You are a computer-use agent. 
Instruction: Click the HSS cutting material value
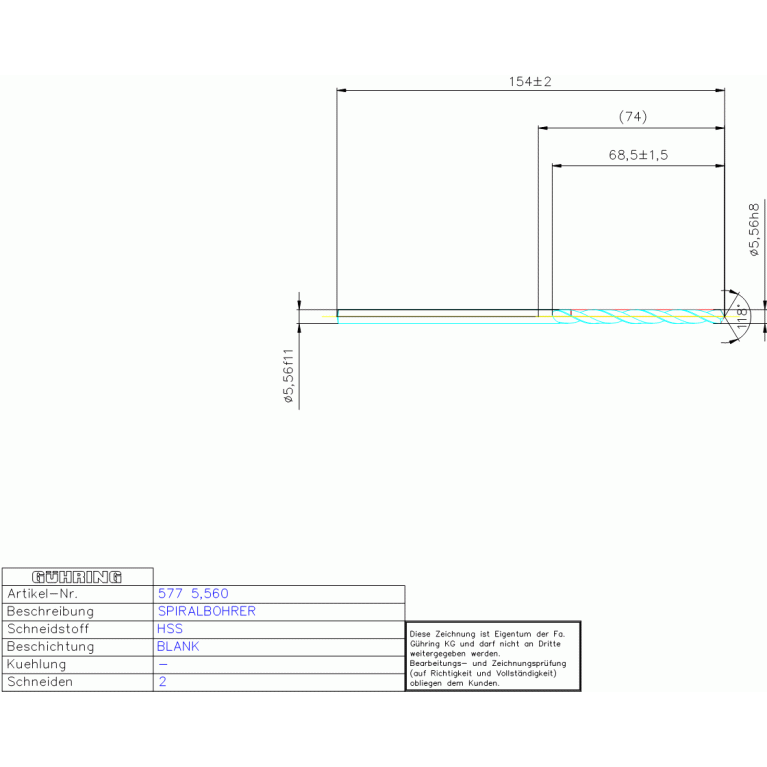pos(170,629)
